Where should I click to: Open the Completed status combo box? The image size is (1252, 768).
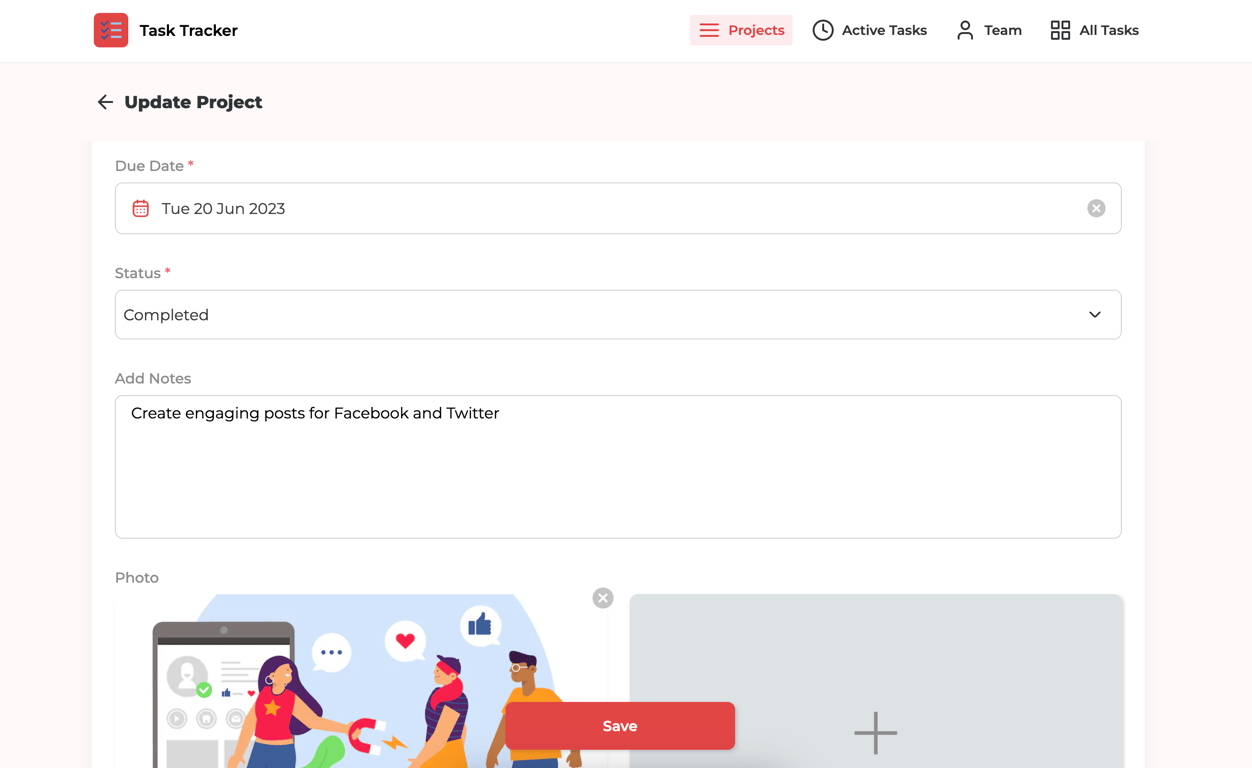pyautogui.click(x=618, y=315)
